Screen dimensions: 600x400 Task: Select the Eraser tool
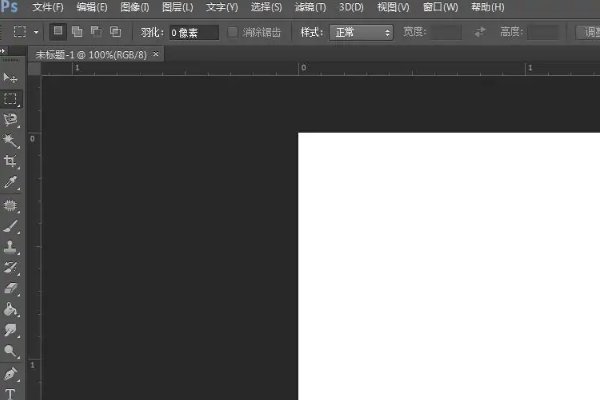(11, 289)
